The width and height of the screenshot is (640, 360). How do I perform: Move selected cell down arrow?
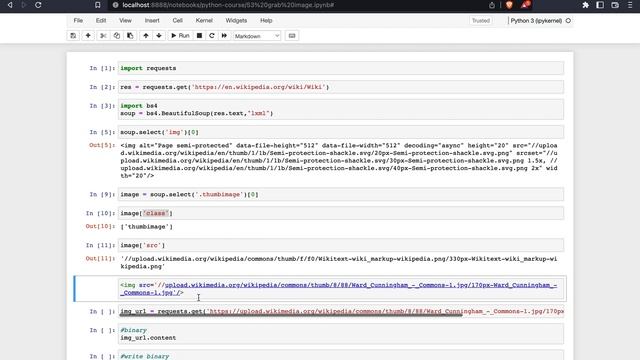[159, 36]
